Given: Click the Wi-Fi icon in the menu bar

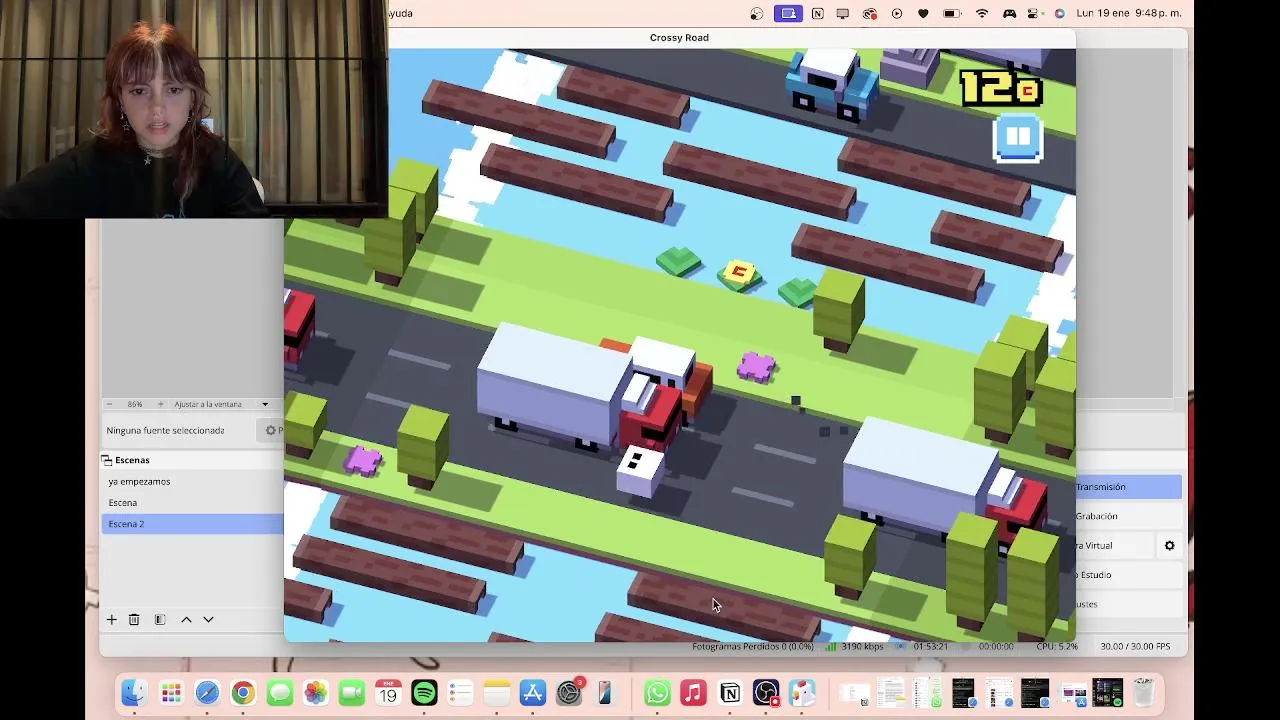Looking at the screenshot, I should click(982, 13).
